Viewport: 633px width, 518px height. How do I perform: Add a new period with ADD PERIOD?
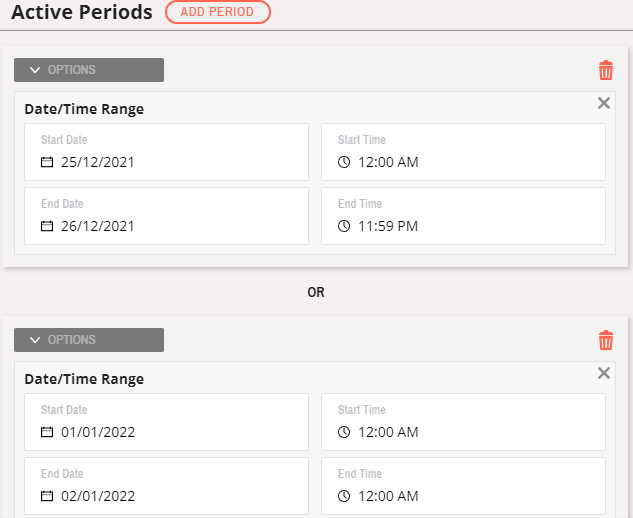tap(218, 12)
